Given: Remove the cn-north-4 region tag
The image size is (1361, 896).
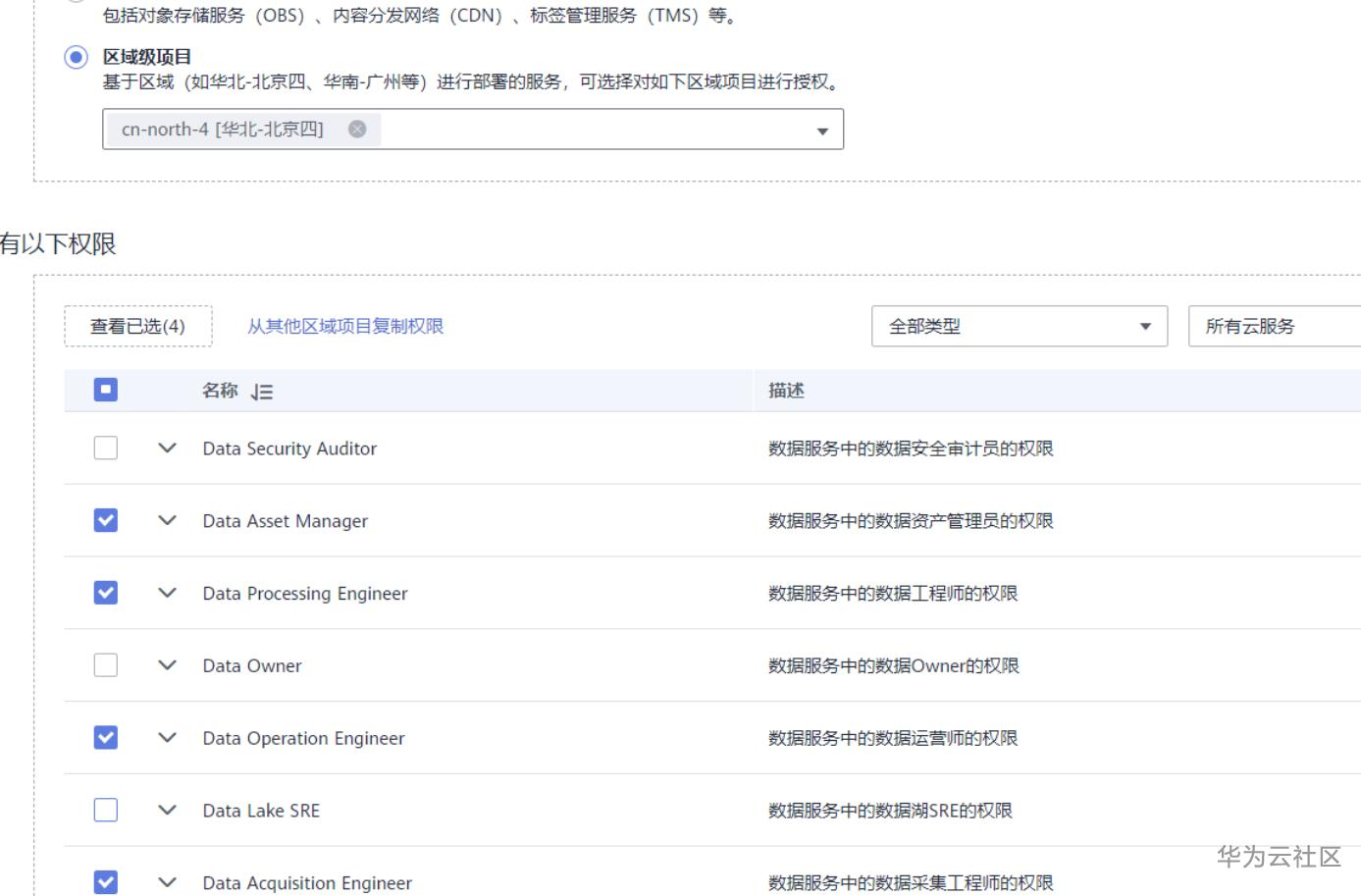Looking at the screenshot, I should coord(357,129).
